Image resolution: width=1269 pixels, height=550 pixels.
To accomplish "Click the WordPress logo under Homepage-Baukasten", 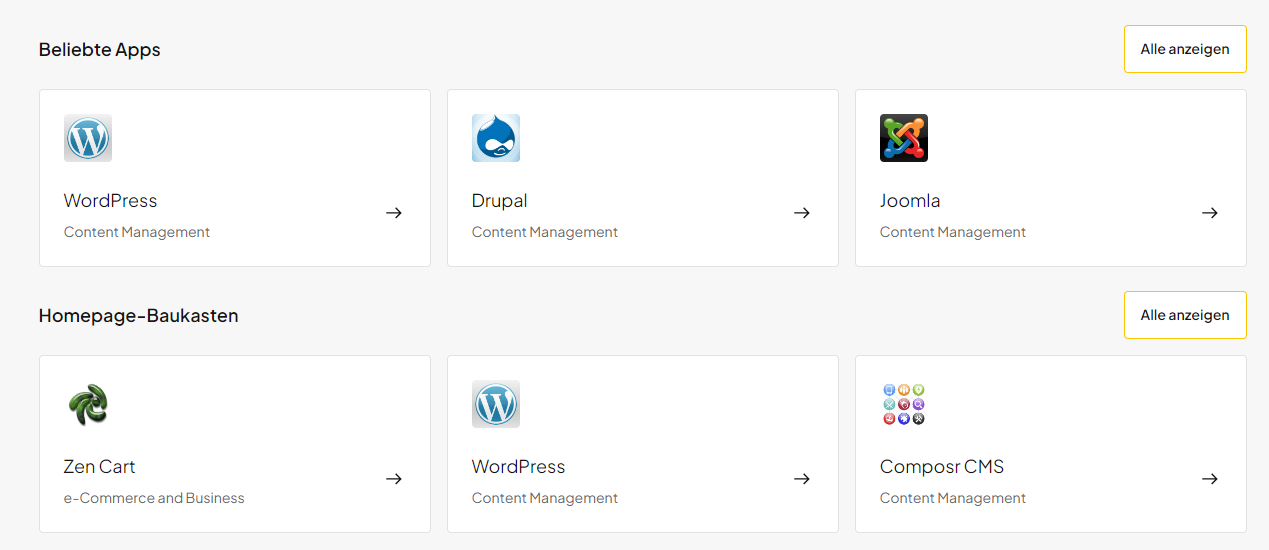I will [x=496, y=404].
